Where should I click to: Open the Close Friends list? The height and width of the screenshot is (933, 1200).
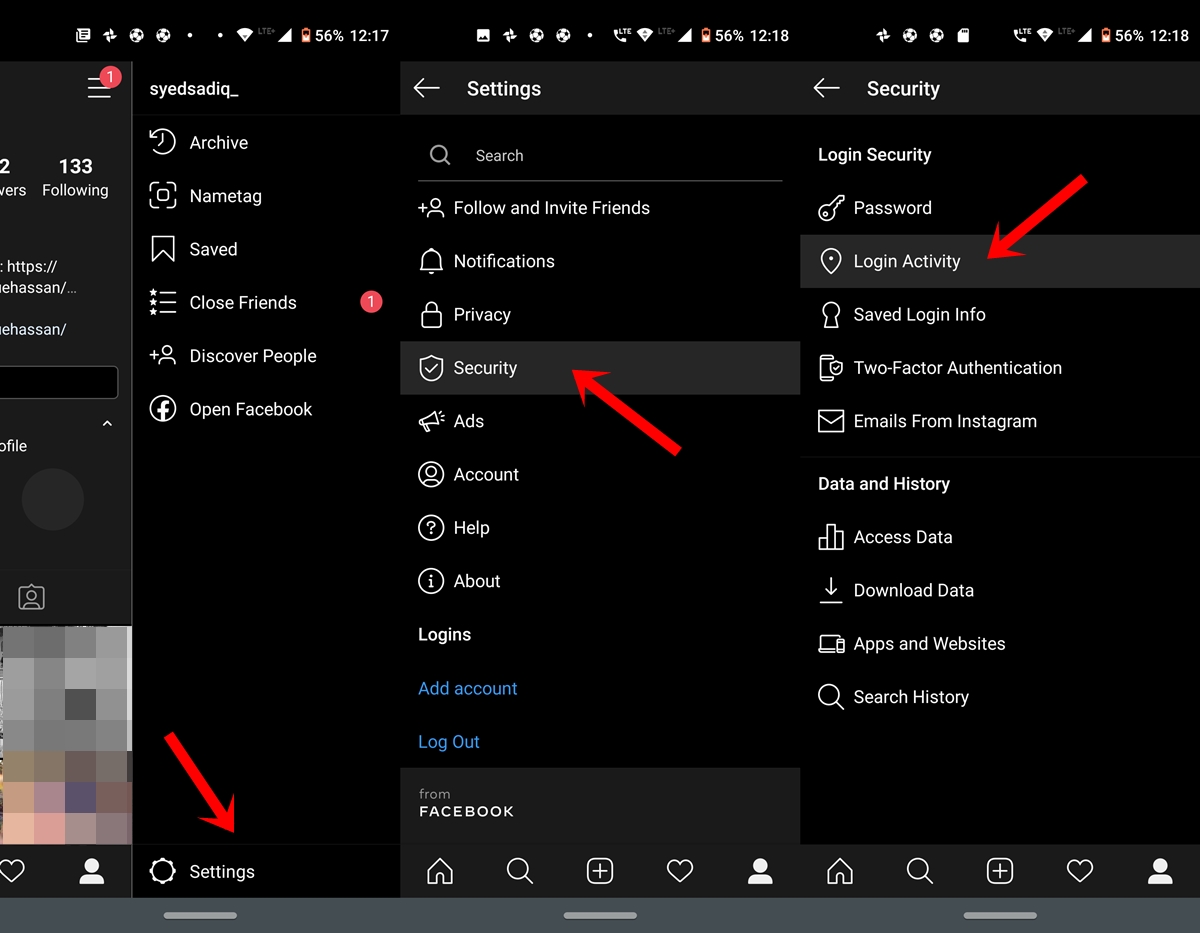243,303
